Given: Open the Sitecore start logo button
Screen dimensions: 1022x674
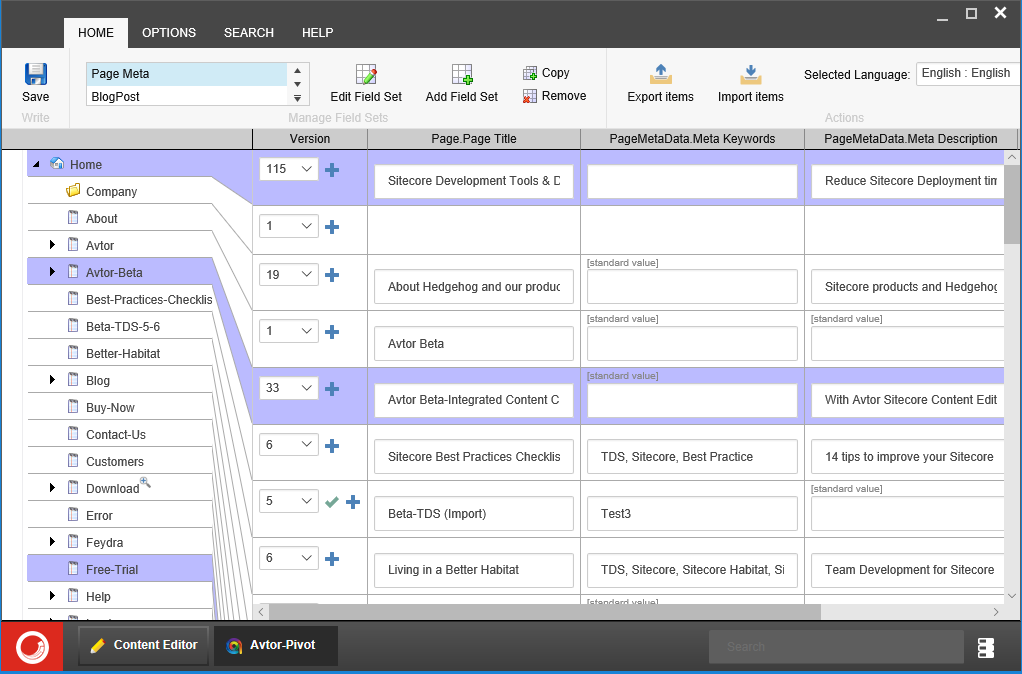Looking at the screenshot, I should tap(32, 647).
